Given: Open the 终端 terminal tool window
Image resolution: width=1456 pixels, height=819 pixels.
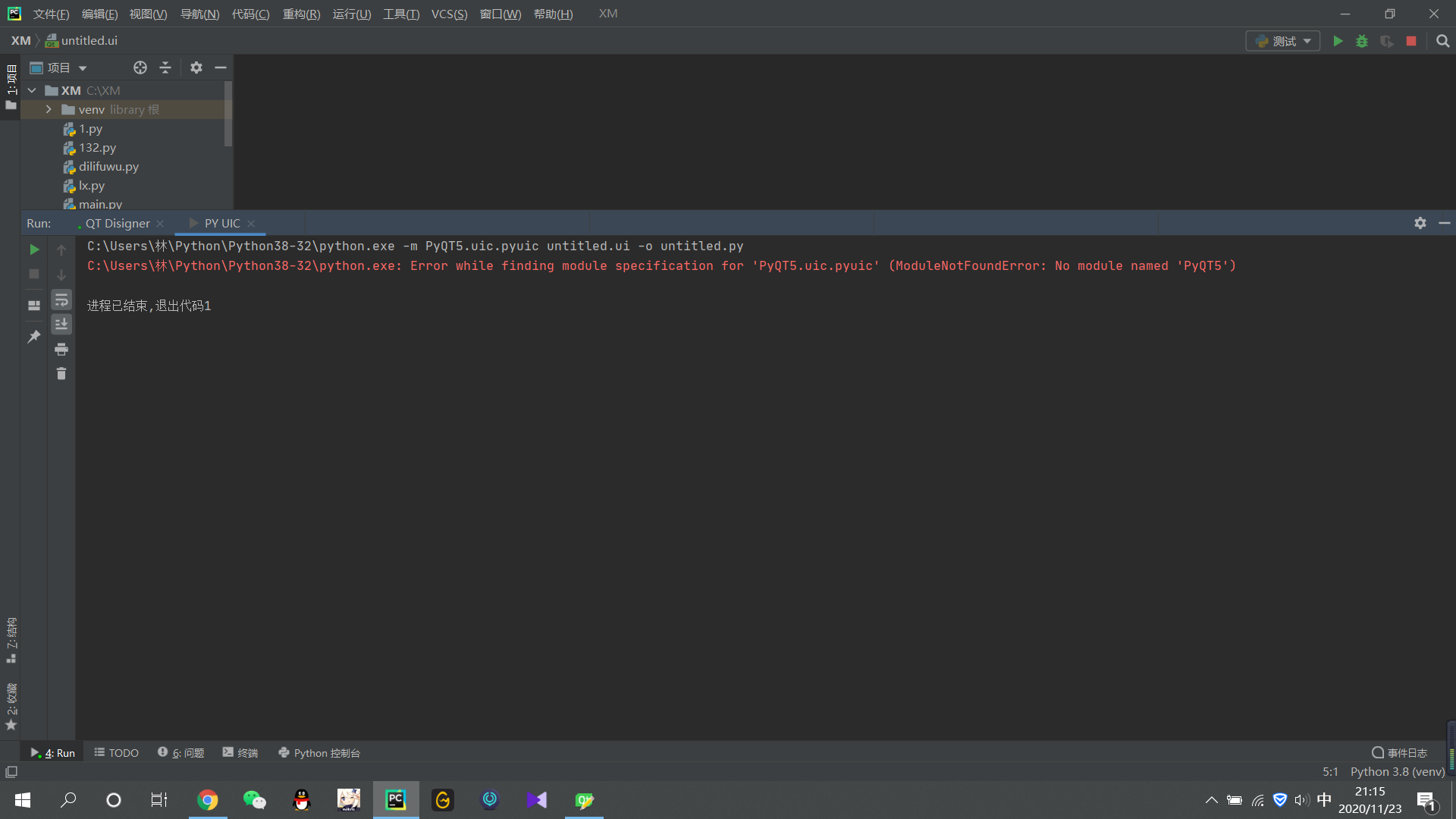Looking at the screenshot, I should pos(240,753).
